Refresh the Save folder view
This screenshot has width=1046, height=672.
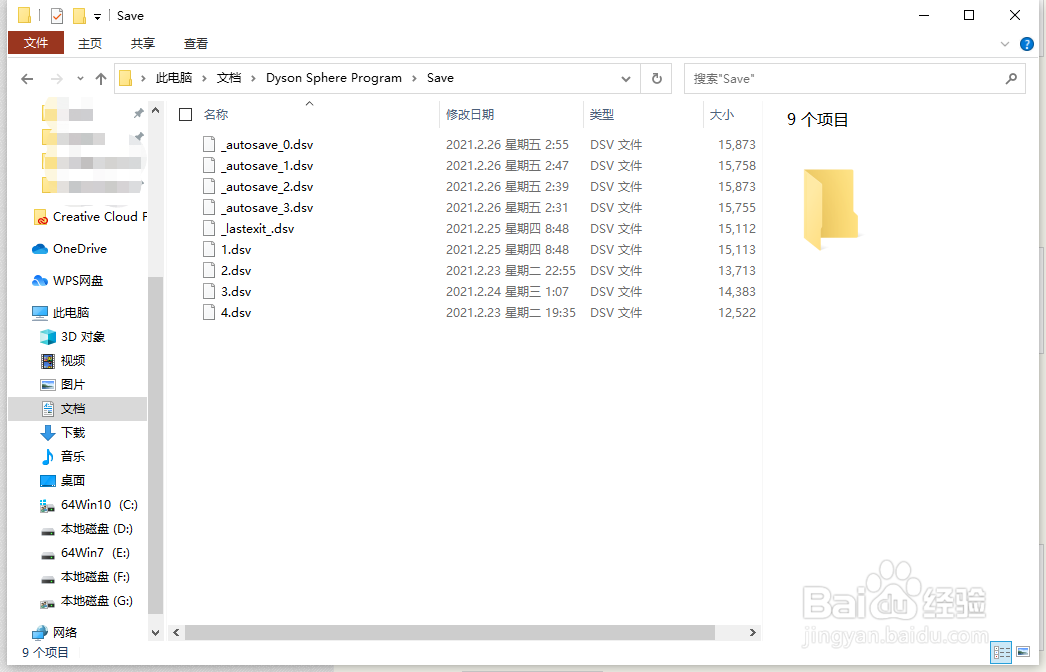(x=656, y=79)
